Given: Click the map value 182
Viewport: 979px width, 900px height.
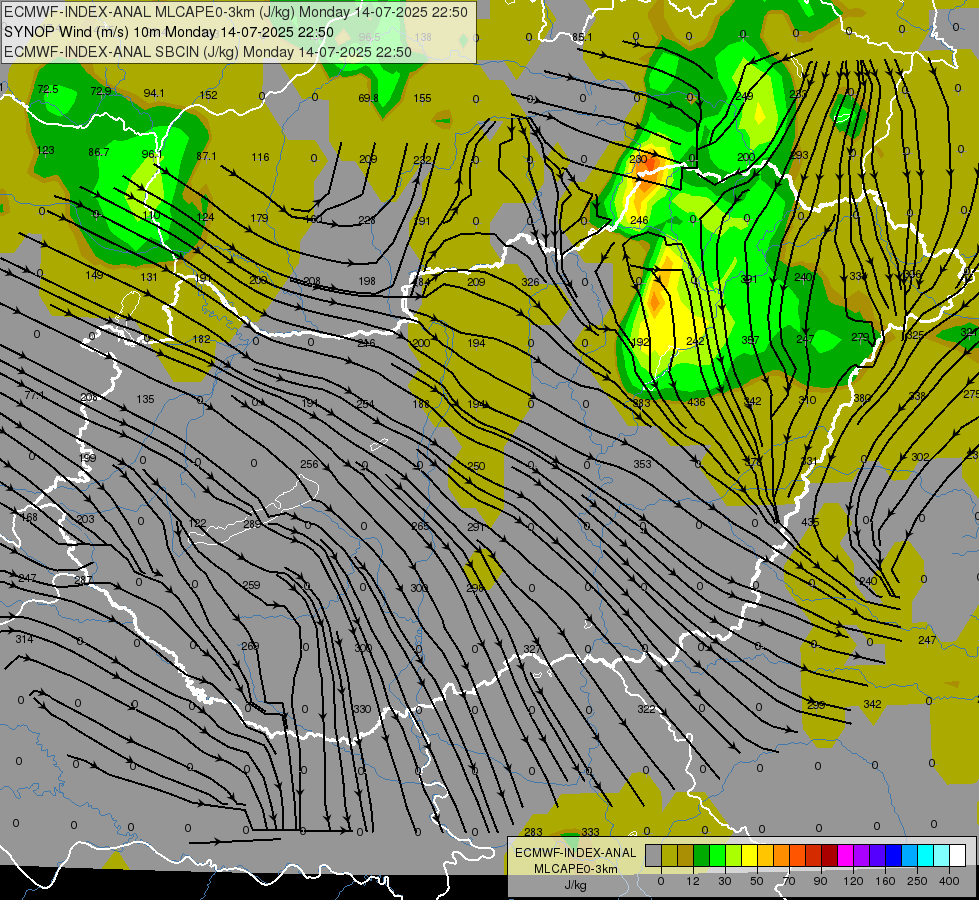Looking at the screenshot, I should pyautogui.click(x=201, y=339).
